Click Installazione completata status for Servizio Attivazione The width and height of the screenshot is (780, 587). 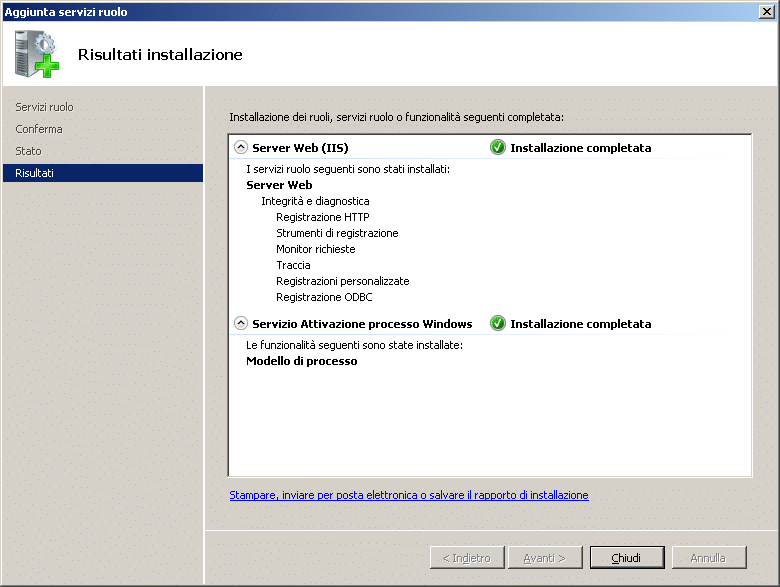(x=581, y=324)
